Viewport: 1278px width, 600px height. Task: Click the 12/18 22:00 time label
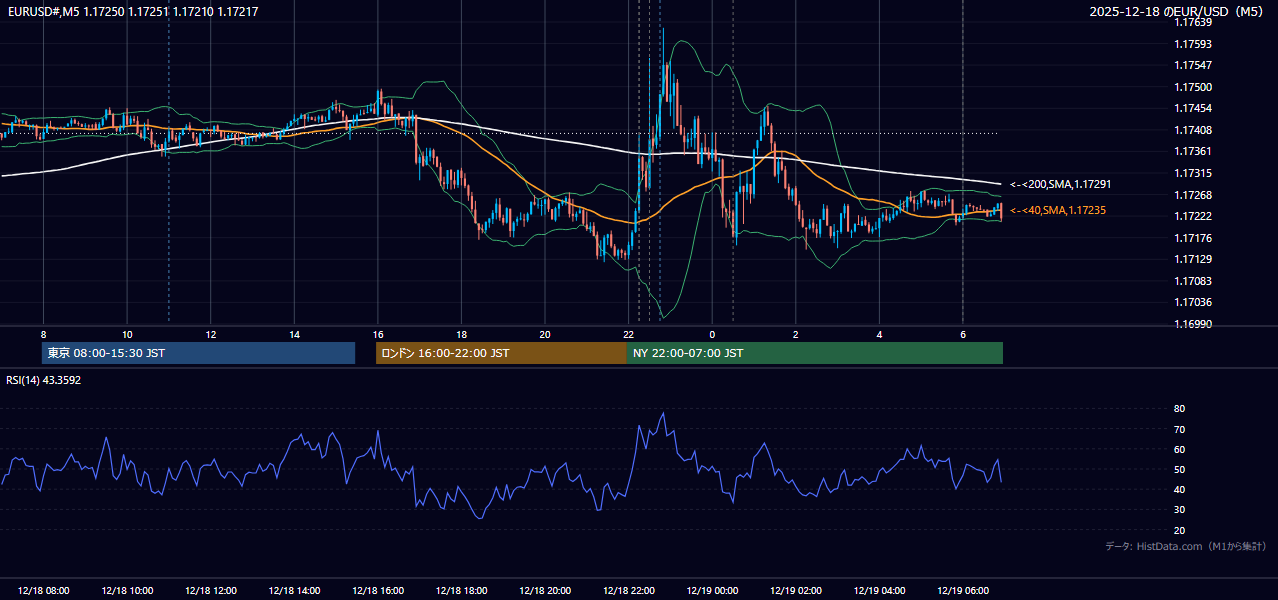pyautogui.click(x=629, y=591)
